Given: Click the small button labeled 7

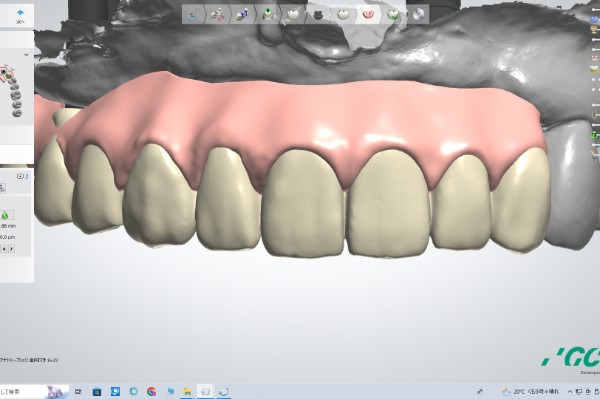Looking at the screenshot, I should (11, 249).
